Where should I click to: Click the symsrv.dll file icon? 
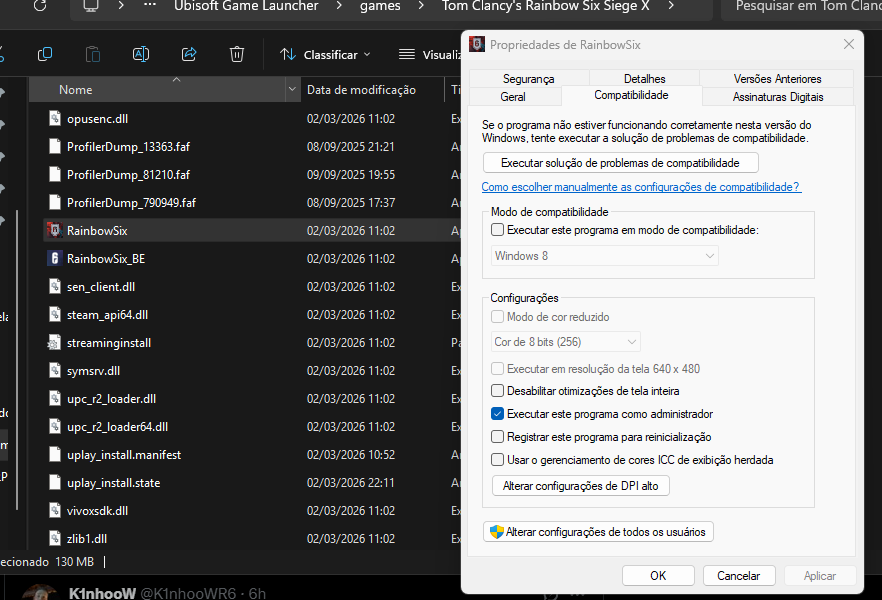coord(55,371)
